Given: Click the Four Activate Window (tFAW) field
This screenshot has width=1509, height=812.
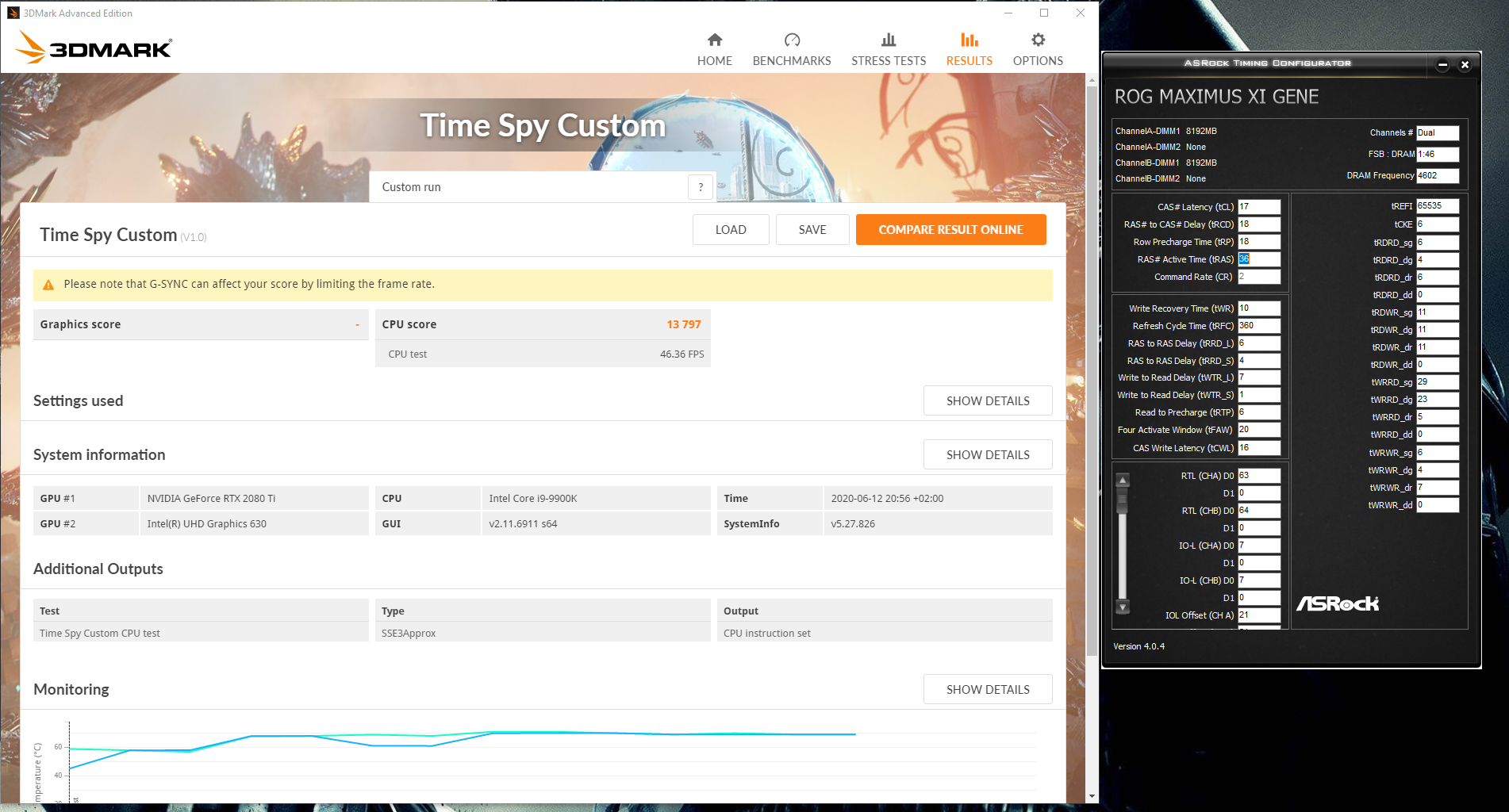Looking at the screenshot, I should point(1259,430).
